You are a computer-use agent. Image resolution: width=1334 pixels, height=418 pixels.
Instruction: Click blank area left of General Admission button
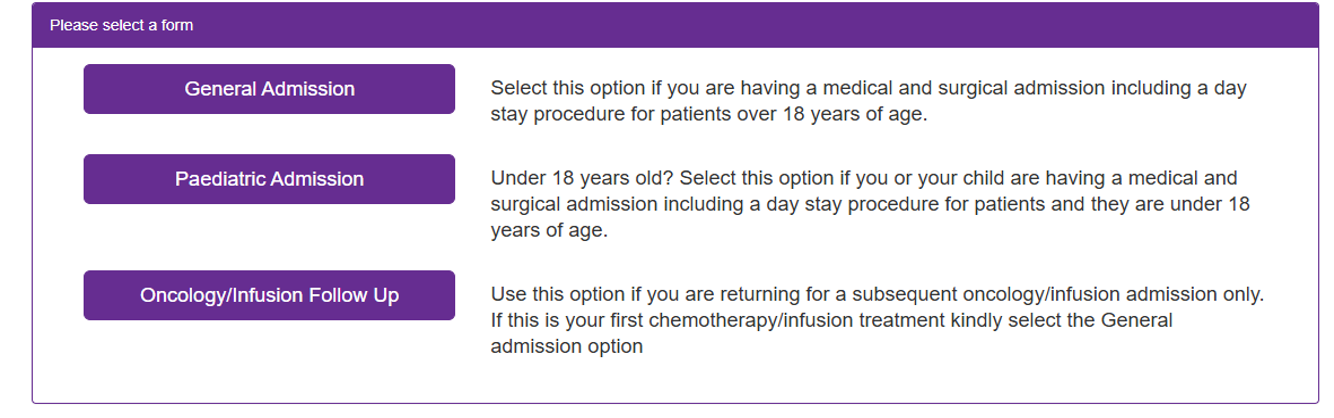[58, 89]
